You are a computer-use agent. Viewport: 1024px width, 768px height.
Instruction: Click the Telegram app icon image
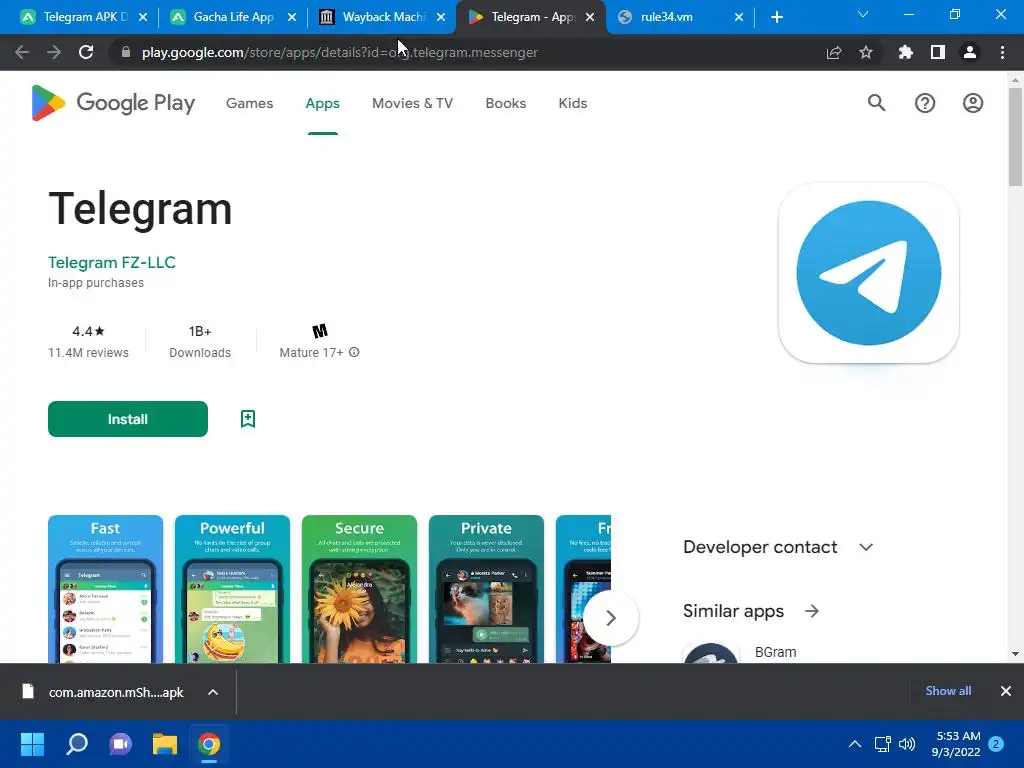(869, 273)
